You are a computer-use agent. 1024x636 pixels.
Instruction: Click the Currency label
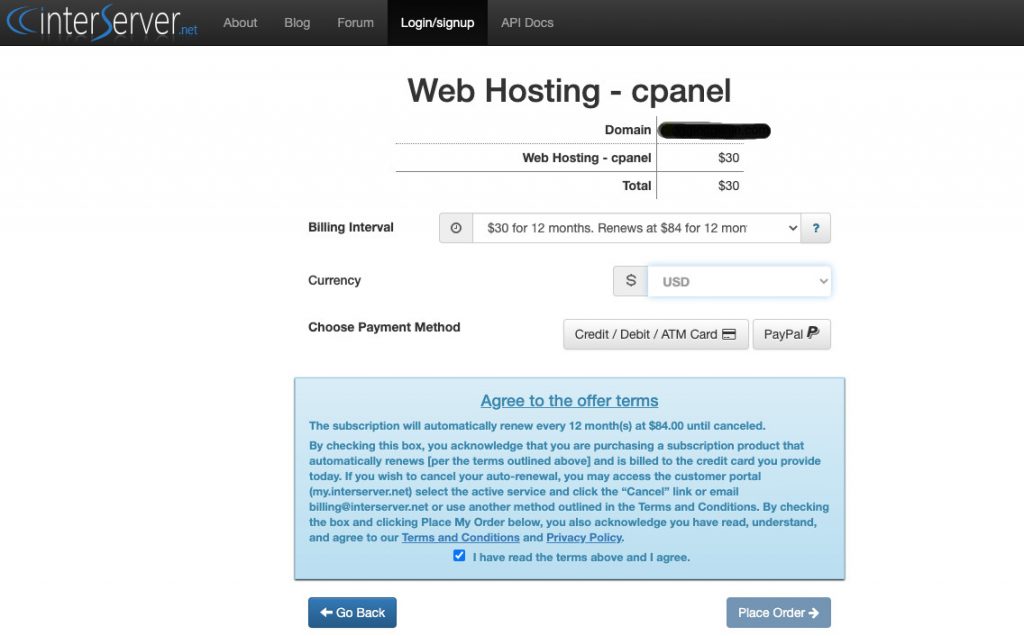click(x=334, y=280)
